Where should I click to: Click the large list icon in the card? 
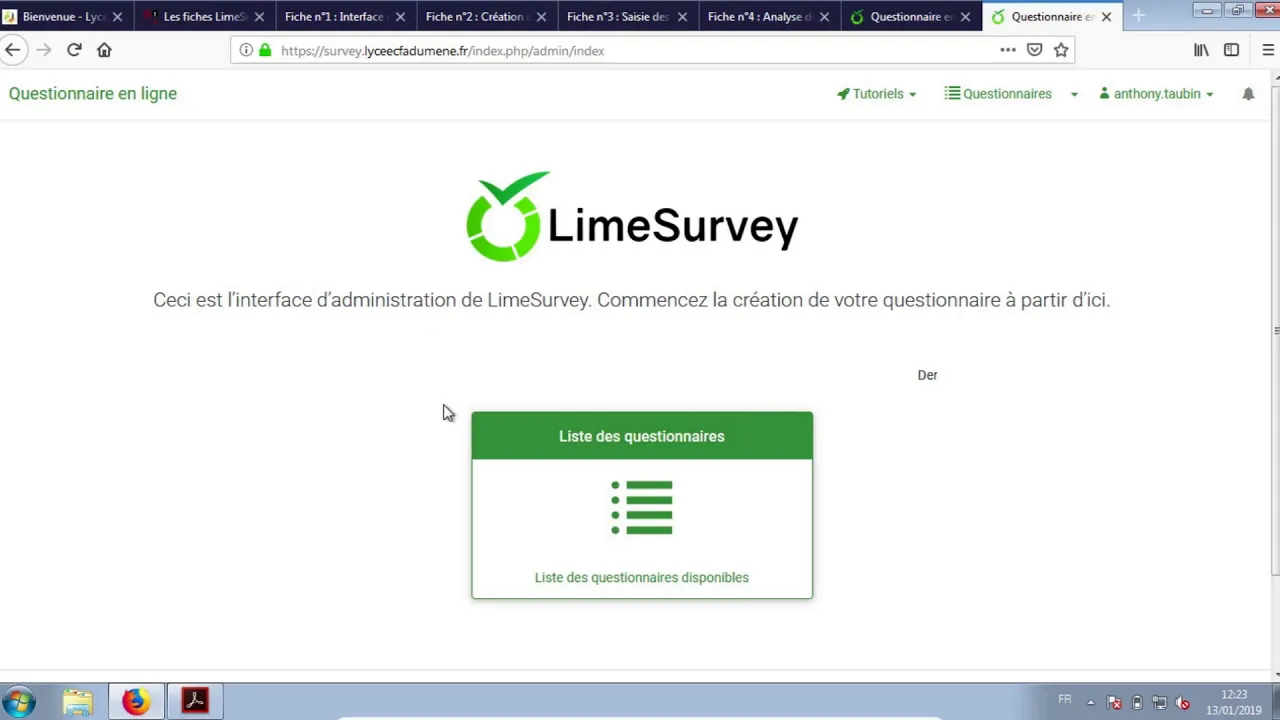coord(642,508)
